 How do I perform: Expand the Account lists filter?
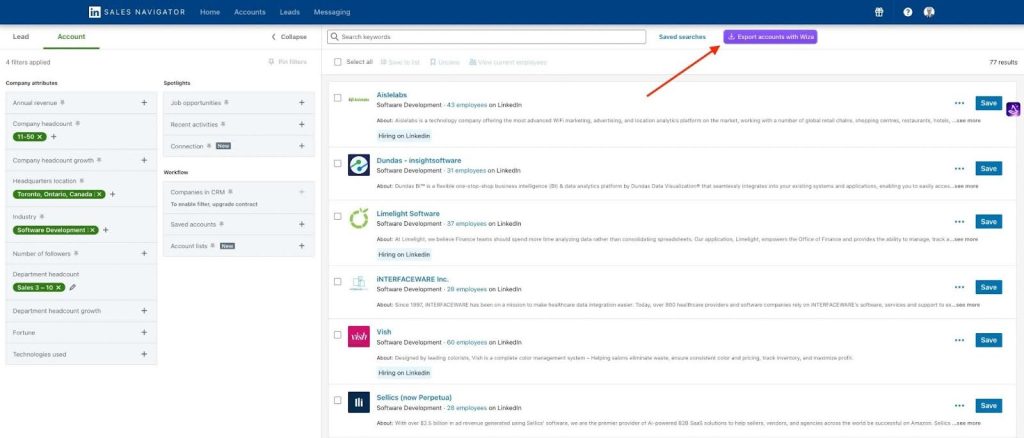(302, 246)
